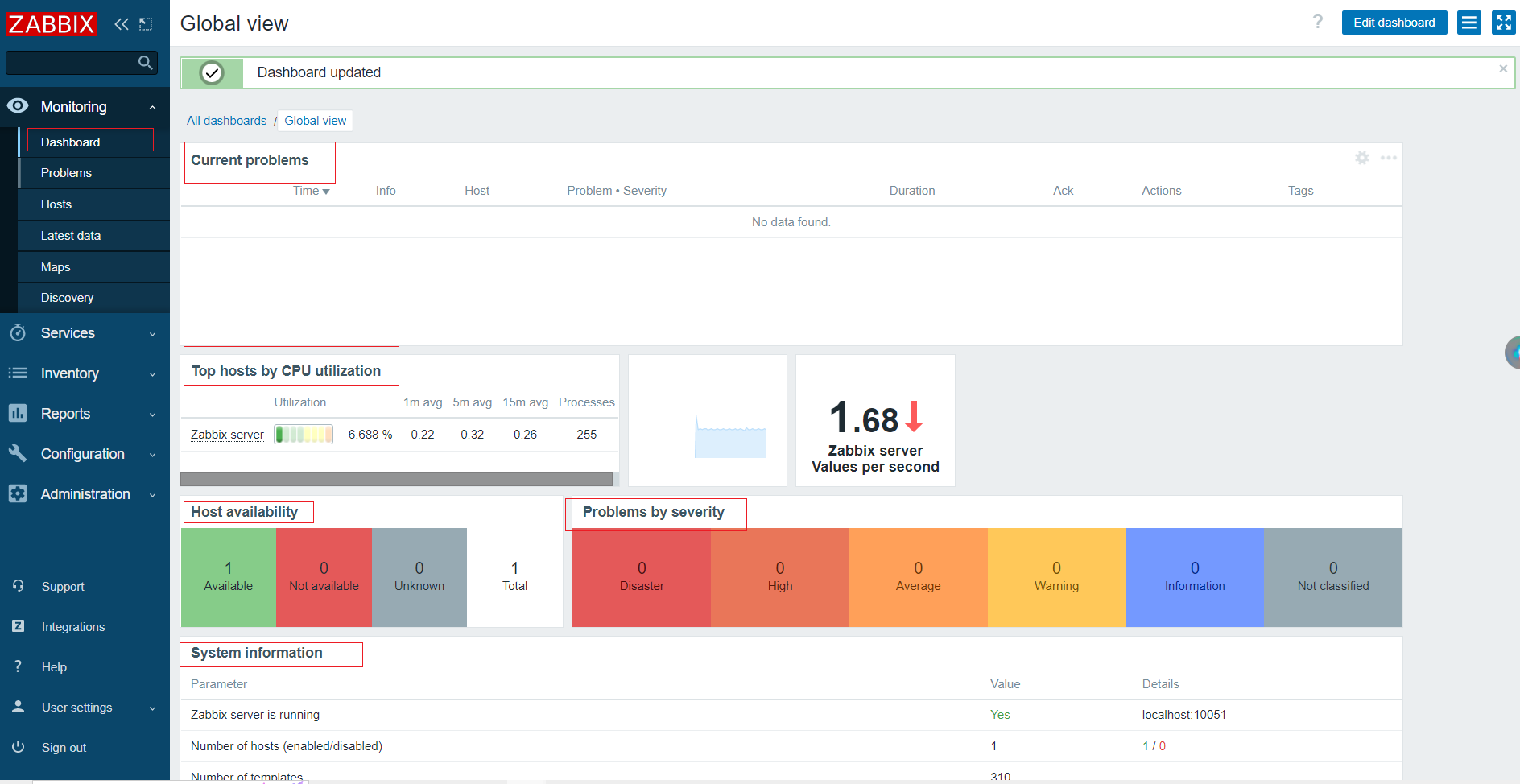The image size is (1520, 784).
Task: Dismiss the Dashboard updated message
Action: (1503, 69)
